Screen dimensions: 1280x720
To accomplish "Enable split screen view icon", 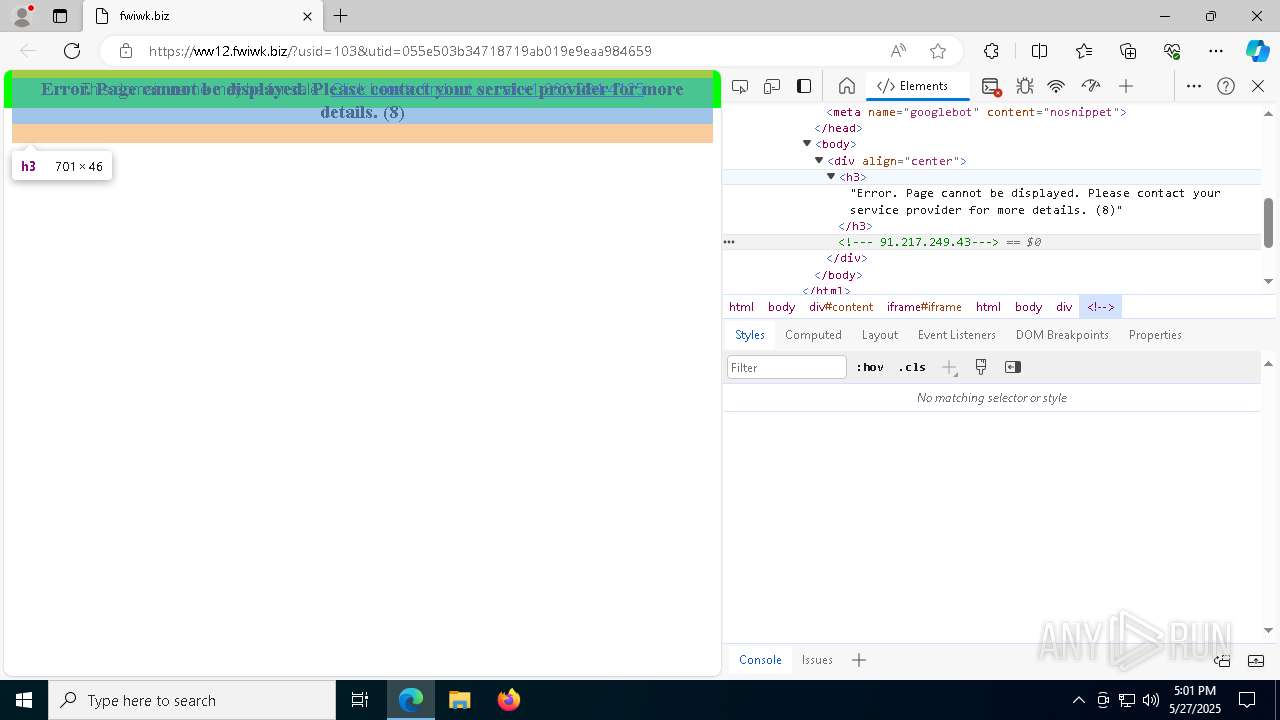I will coord(1039,51).
